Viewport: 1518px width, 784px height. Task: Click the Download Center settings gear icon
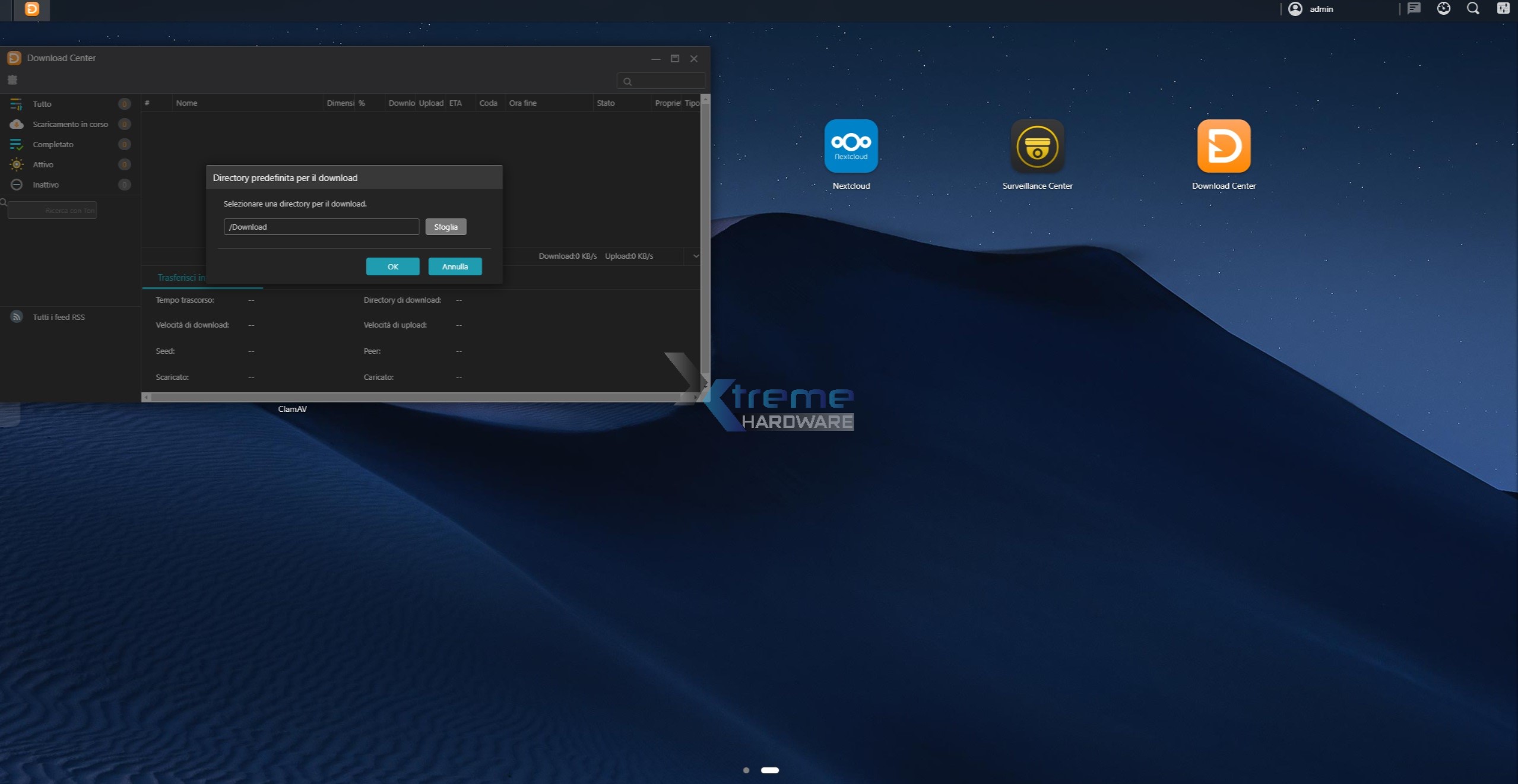click(12, 80)
